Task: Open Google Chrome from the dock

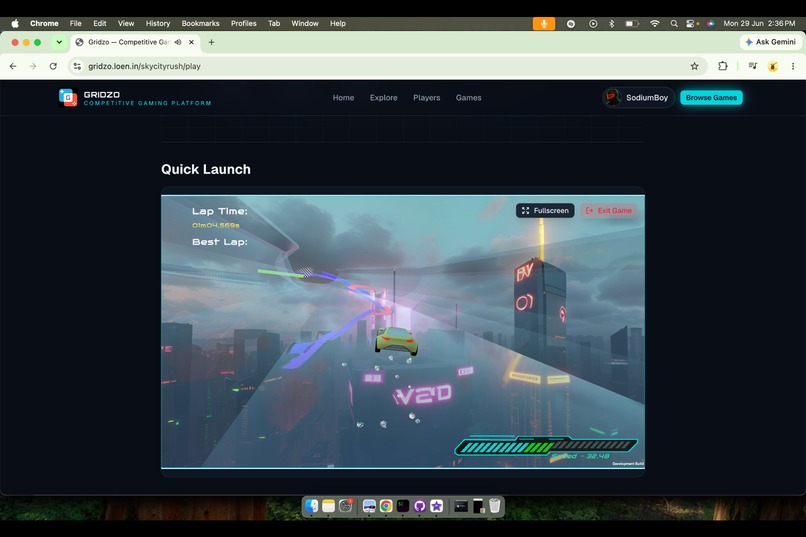Action: (386, 506)
